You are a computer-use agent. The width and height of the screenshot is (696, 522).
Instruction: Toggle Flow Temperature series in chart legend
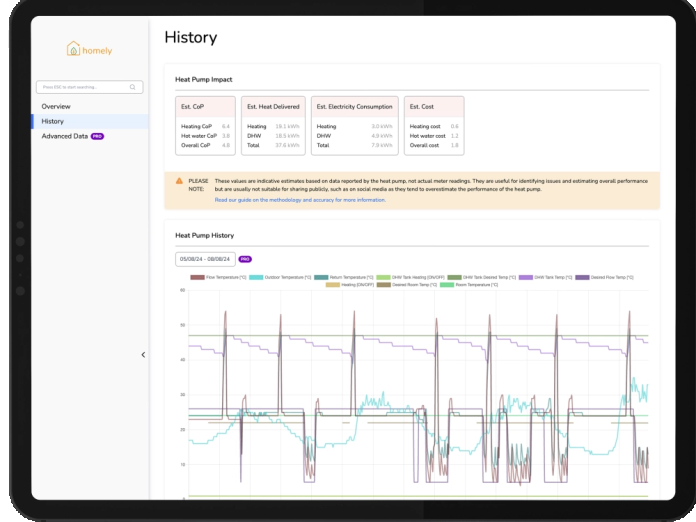pyautogui.click(x=212, y=277)
